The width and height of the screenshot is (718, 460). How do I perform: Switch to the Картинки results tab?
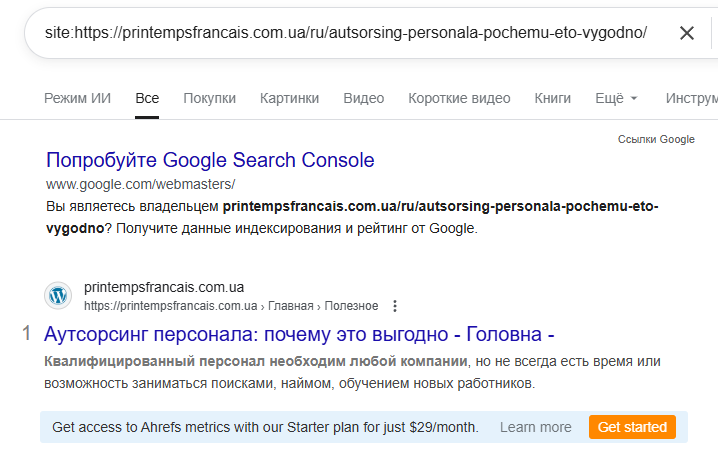(x=289, y=98)
